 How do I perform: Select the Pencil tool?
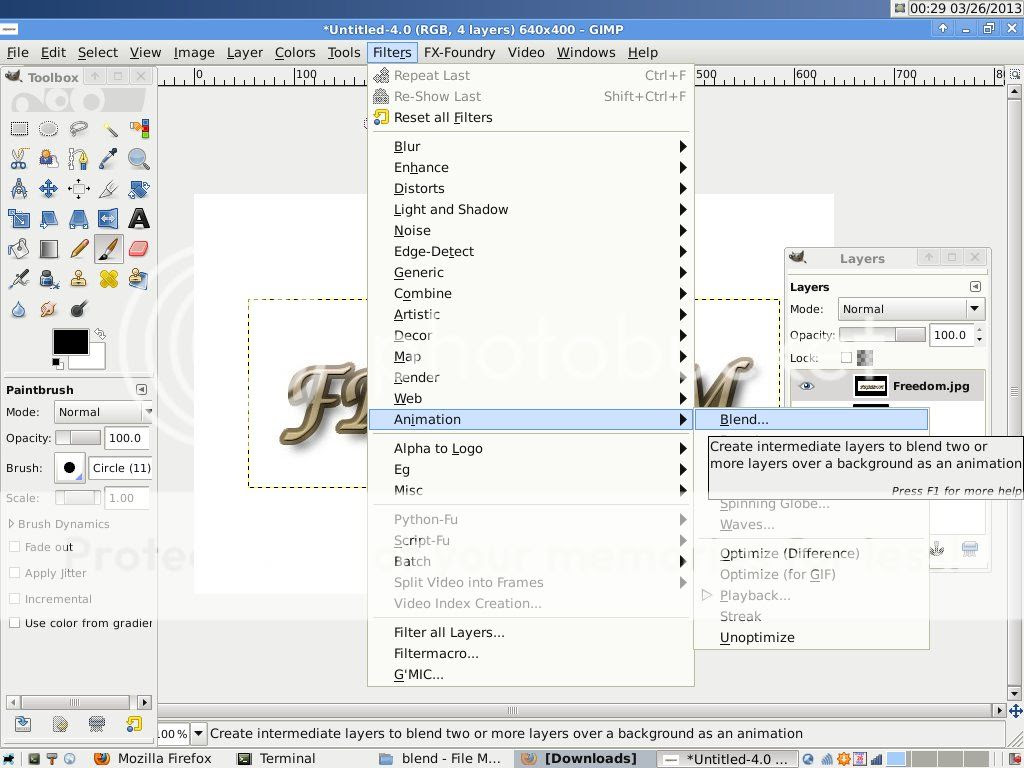click(x=79, y=249)
